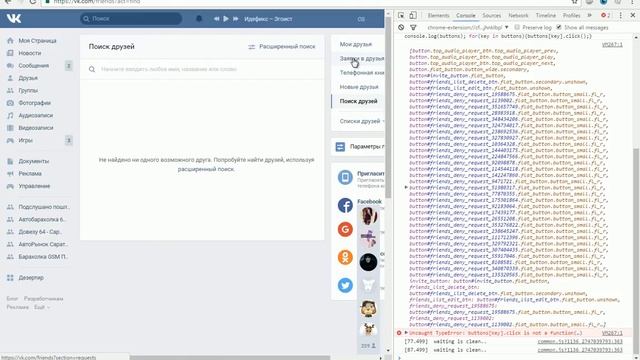Viewport: 640px width, 360px height.
Task: Open Управление in left sidebar
Action: pyautogui.click(x=34, y=186)
